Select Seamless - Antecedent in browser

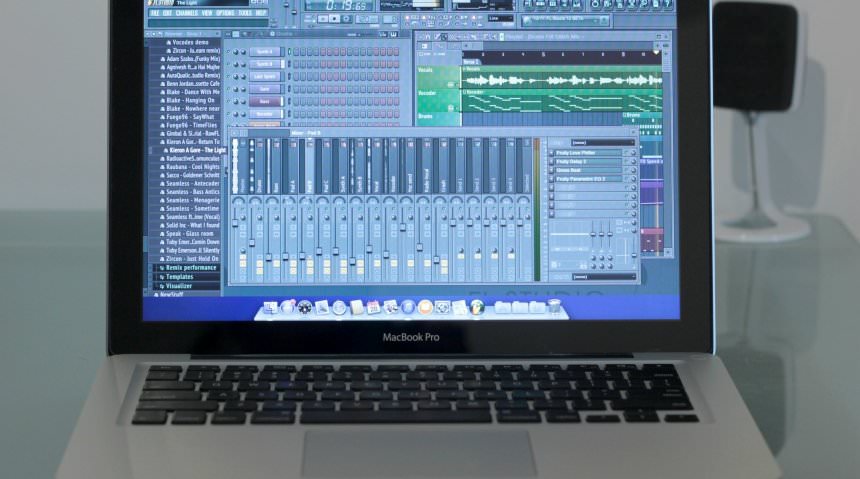(193, 183)
